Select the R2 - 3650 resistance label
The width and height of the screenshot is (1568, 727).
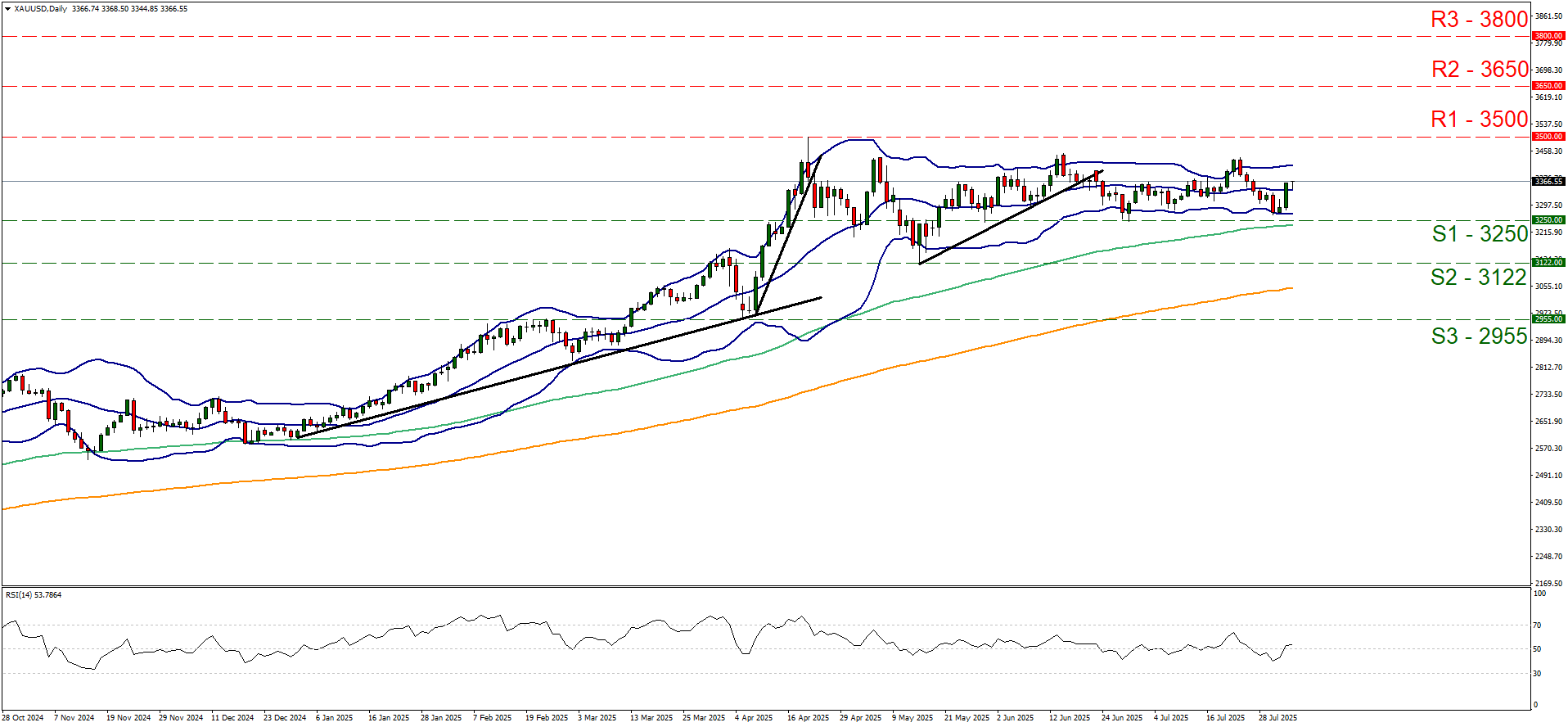tap(1480, 70)
